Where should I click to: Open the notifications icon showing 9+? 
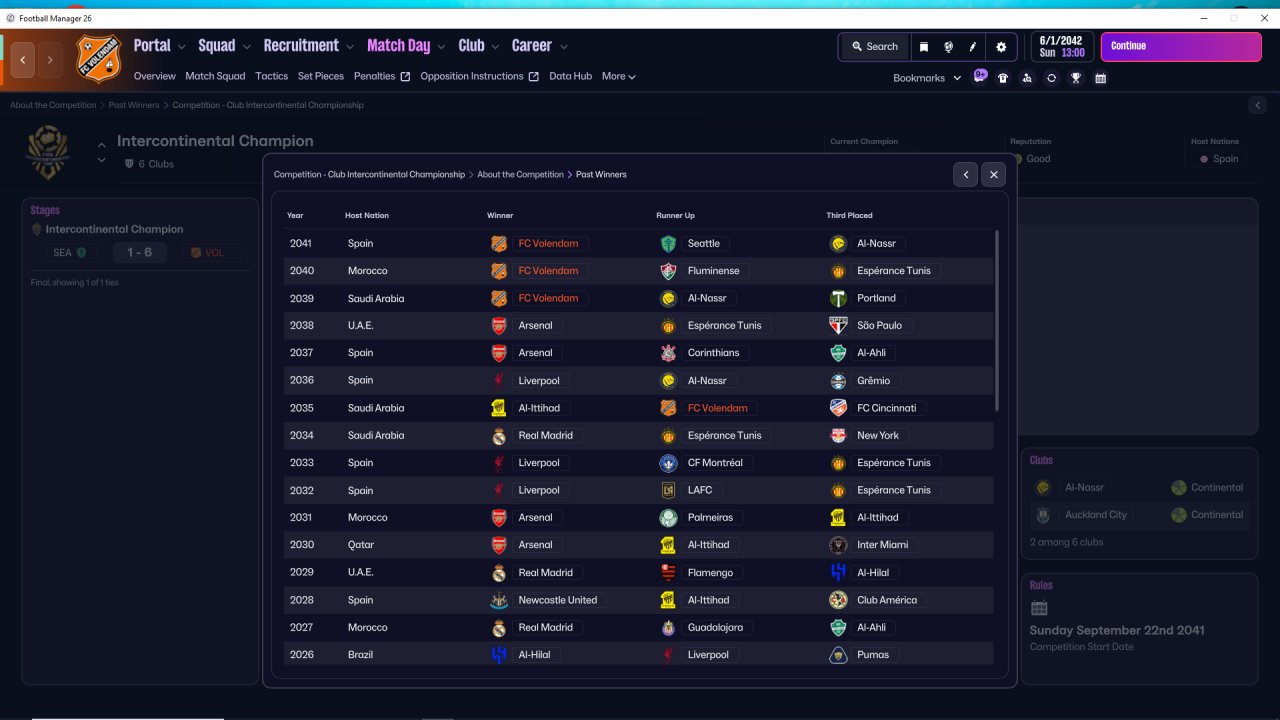980,76
